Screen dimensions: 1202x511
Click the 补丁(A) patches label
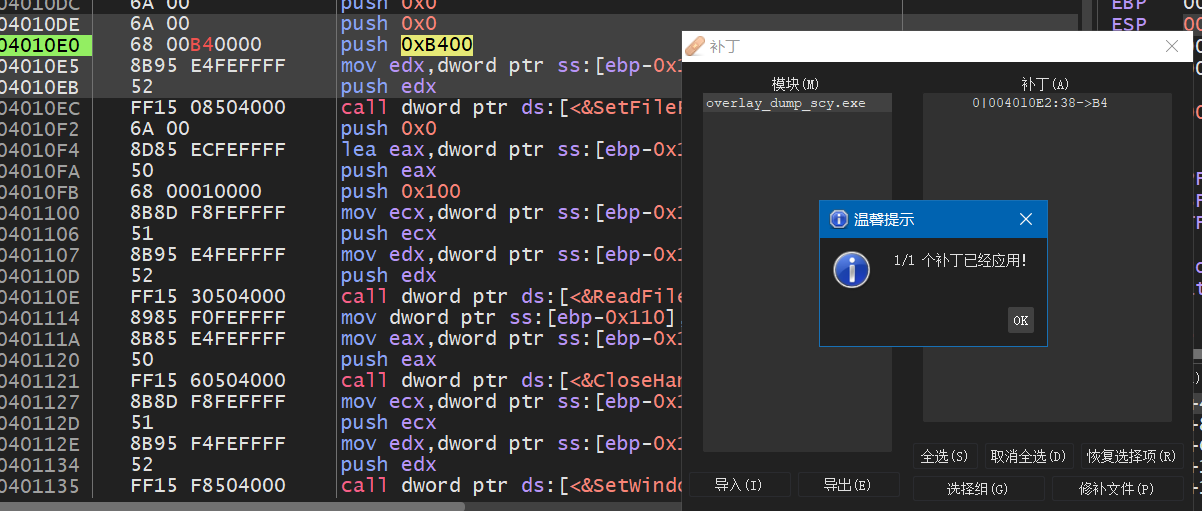(x=1046, y=84)
